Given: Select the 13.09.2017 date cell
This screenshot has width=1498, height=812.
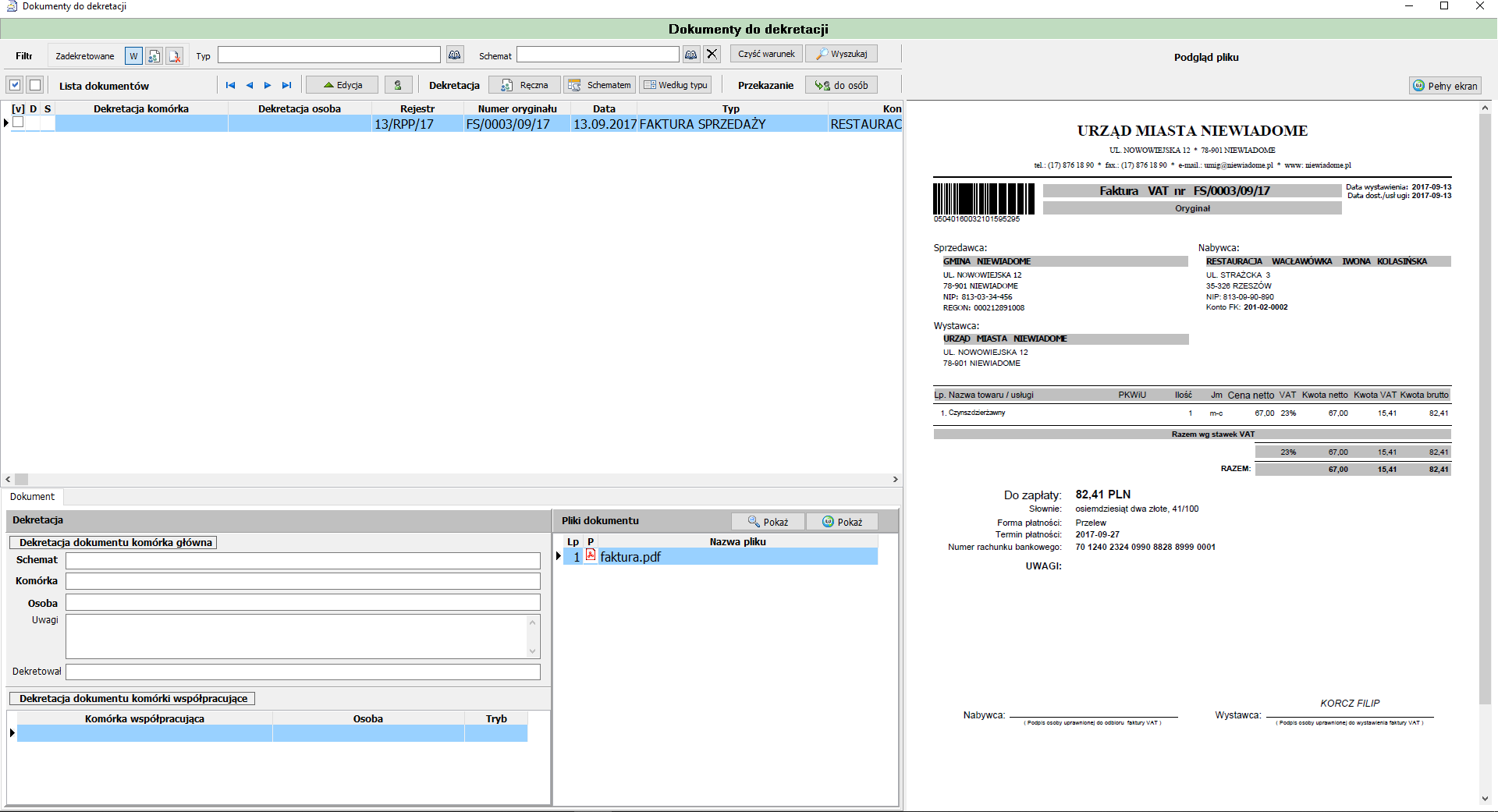Looking at the screenshot, I should (x=604, y=124).
